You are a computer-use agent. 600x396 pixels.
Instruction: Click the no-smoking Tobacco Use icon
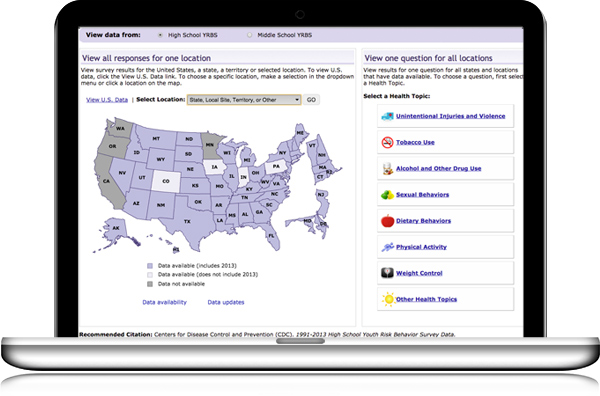[x=387, y=142]
